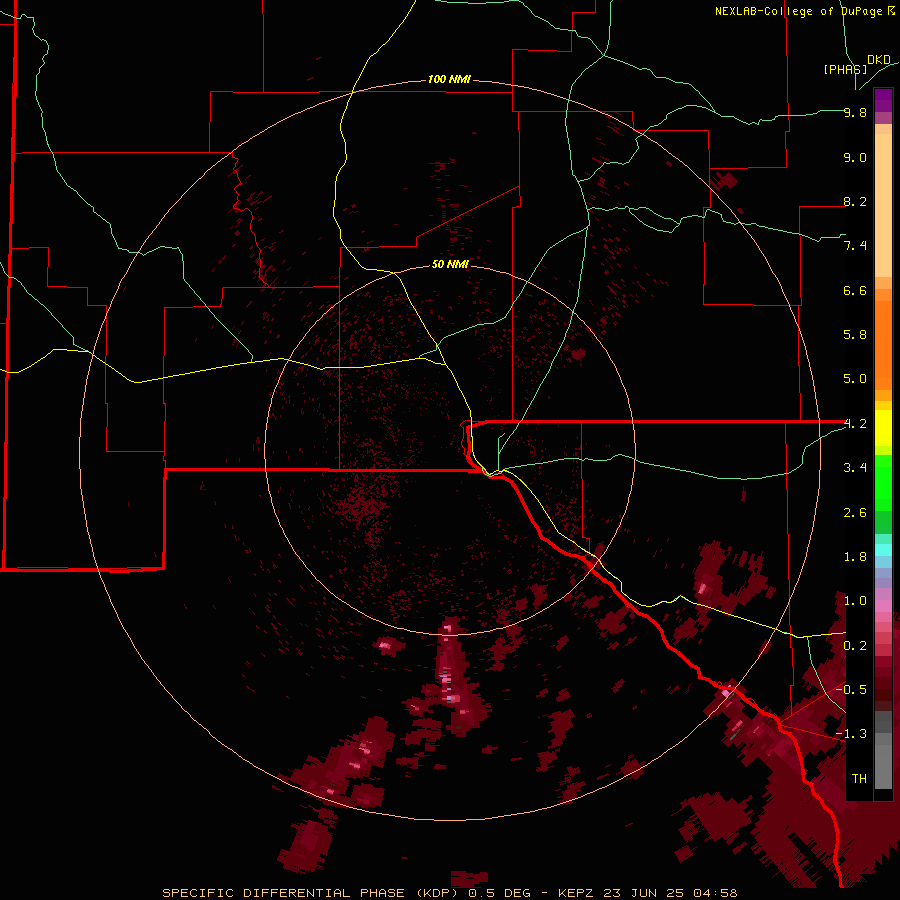Click the TH label on the color scale
This screenshot has width=900, height=900.
(x=859, y=778)
